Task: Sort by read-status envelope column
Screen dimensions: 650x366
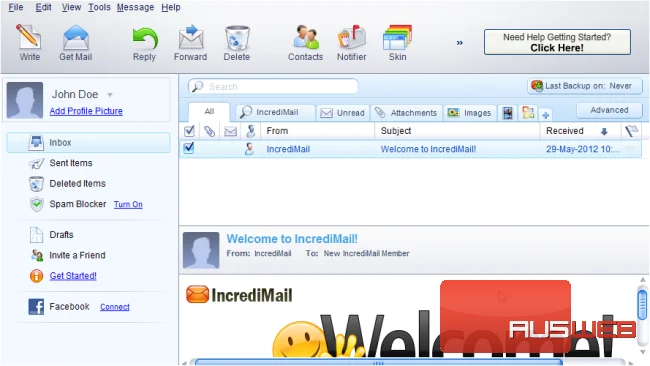Action: pos(230,132)
